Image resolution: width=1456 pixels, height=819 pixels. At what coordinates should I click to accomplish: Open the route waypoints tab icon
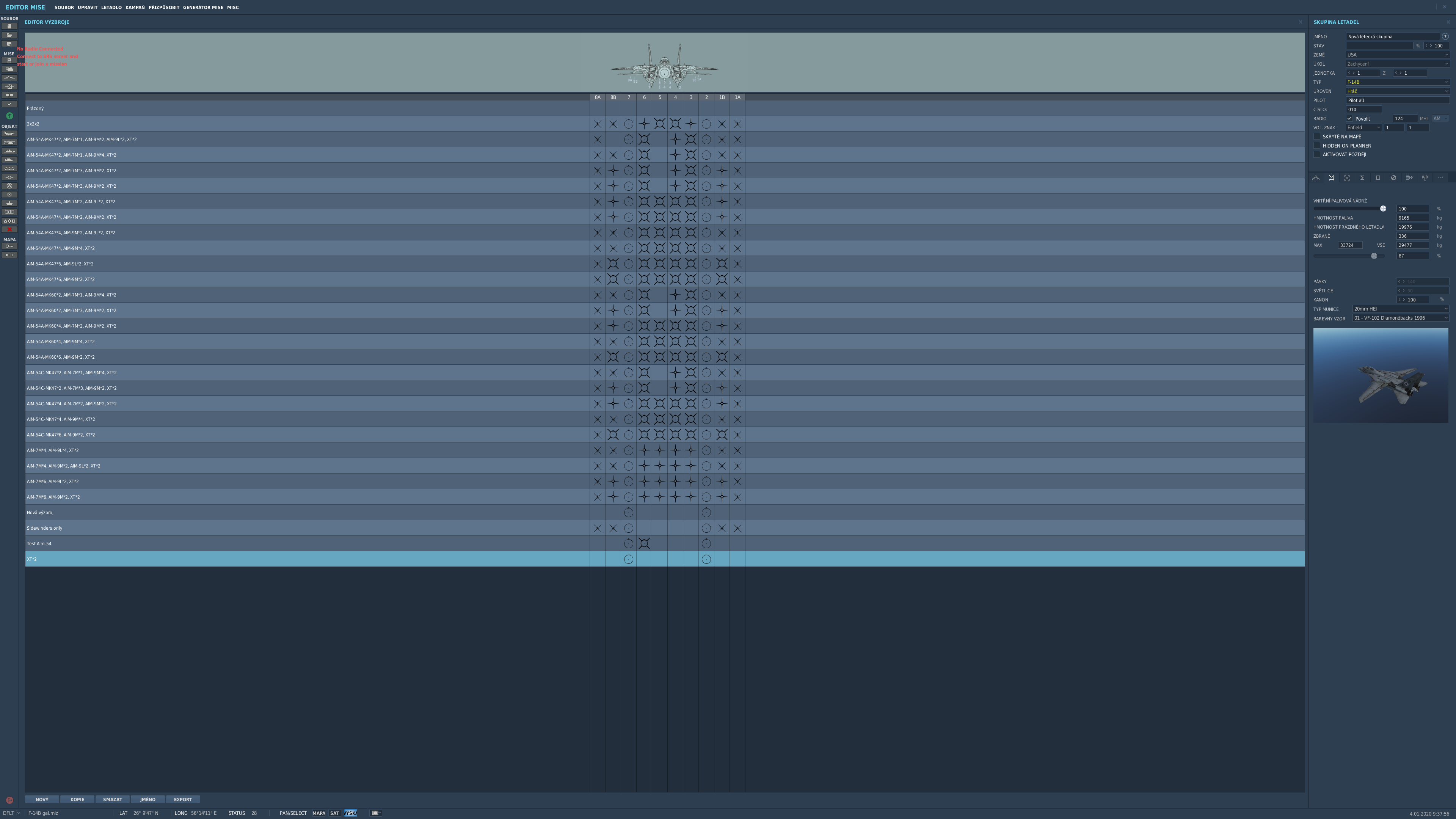(1316, 178)
